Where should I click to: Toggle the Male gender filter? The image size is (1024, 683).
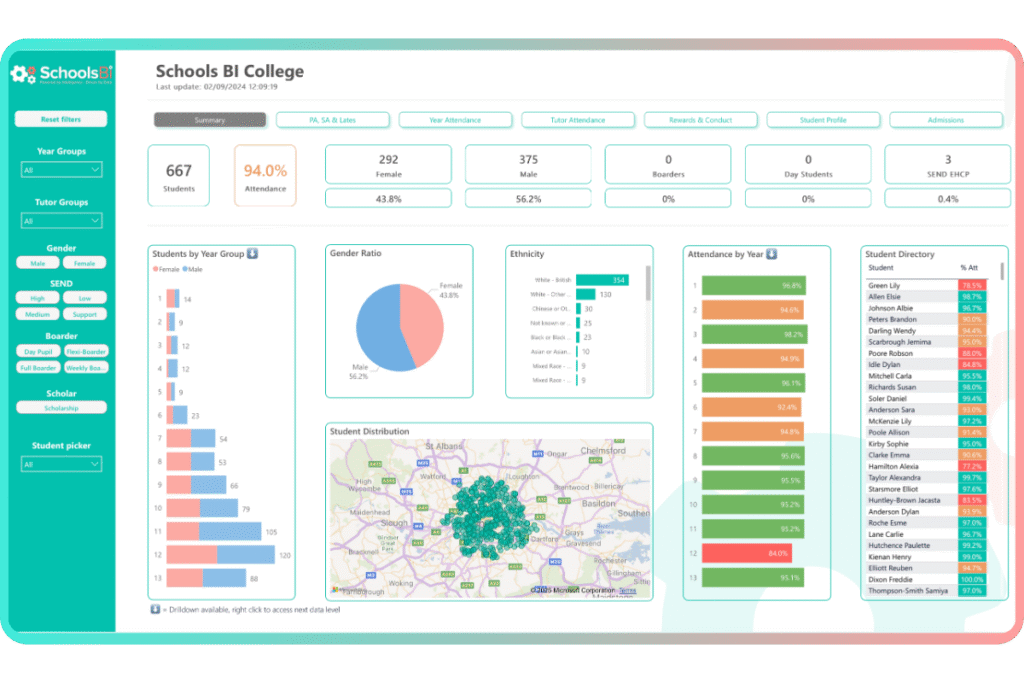coord(38,263)
